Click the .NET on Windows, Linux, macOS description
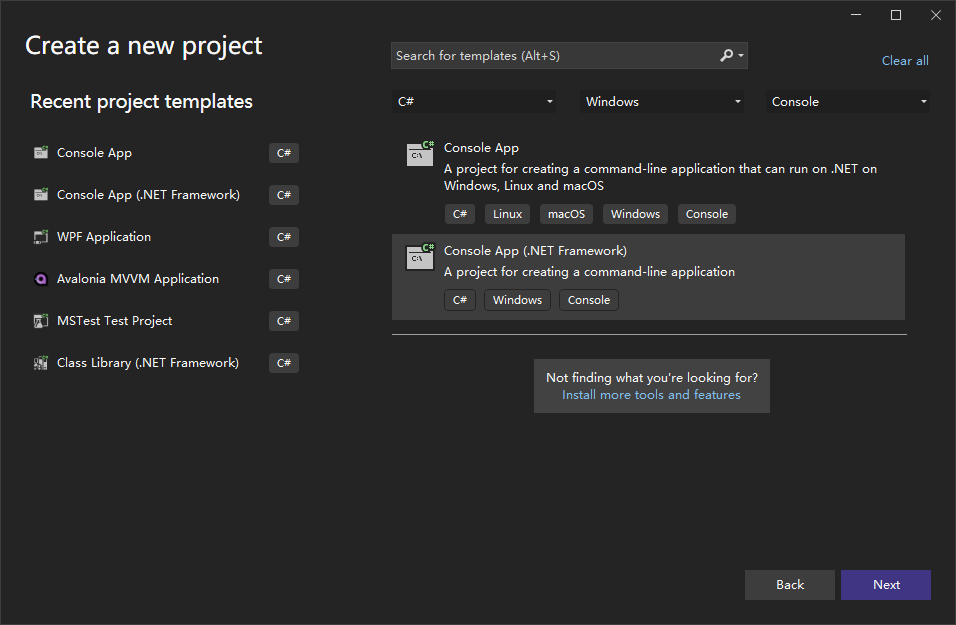 coord(660,177)
